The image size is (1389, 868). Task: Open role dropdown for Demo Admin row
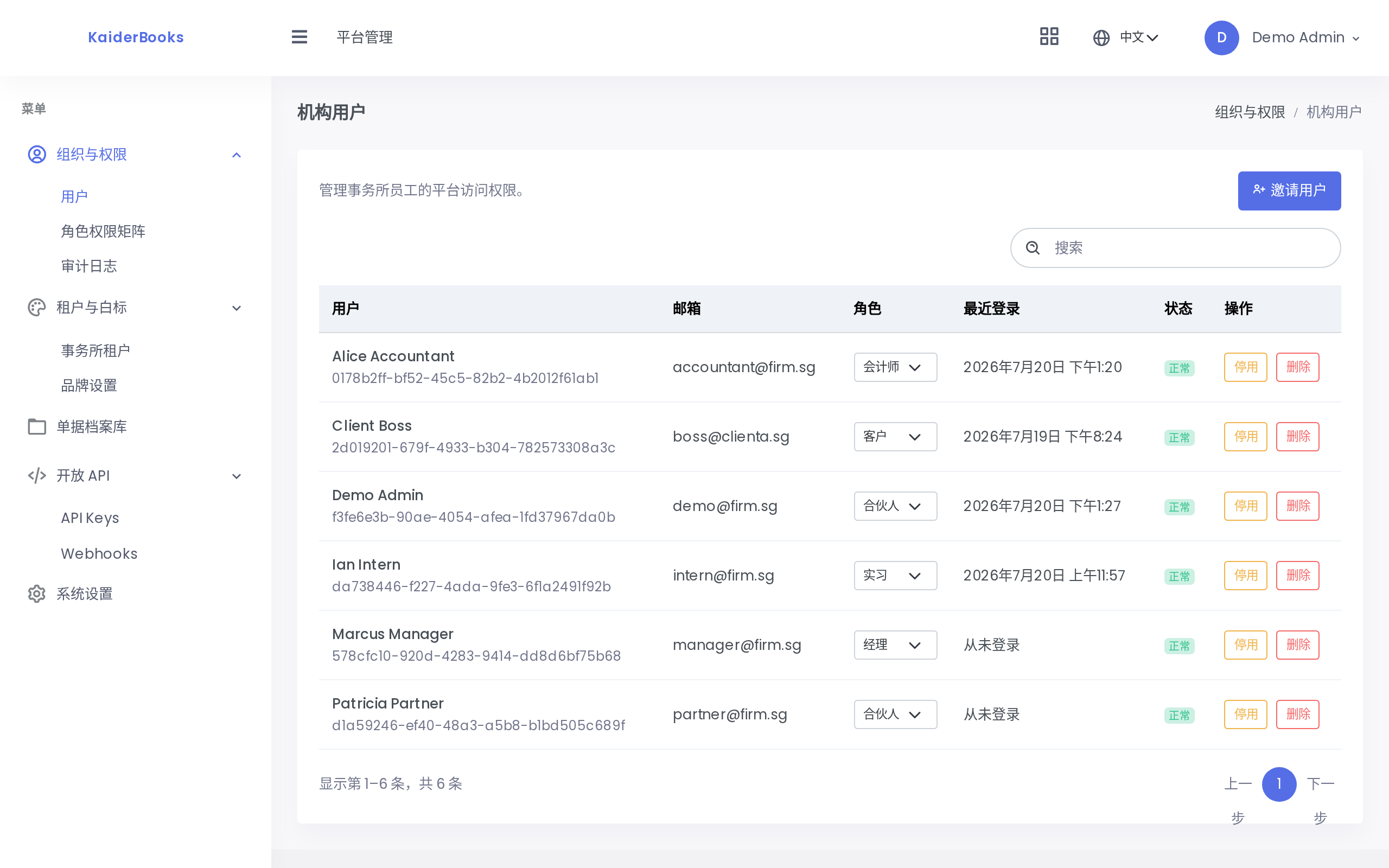tap(895, 506)
